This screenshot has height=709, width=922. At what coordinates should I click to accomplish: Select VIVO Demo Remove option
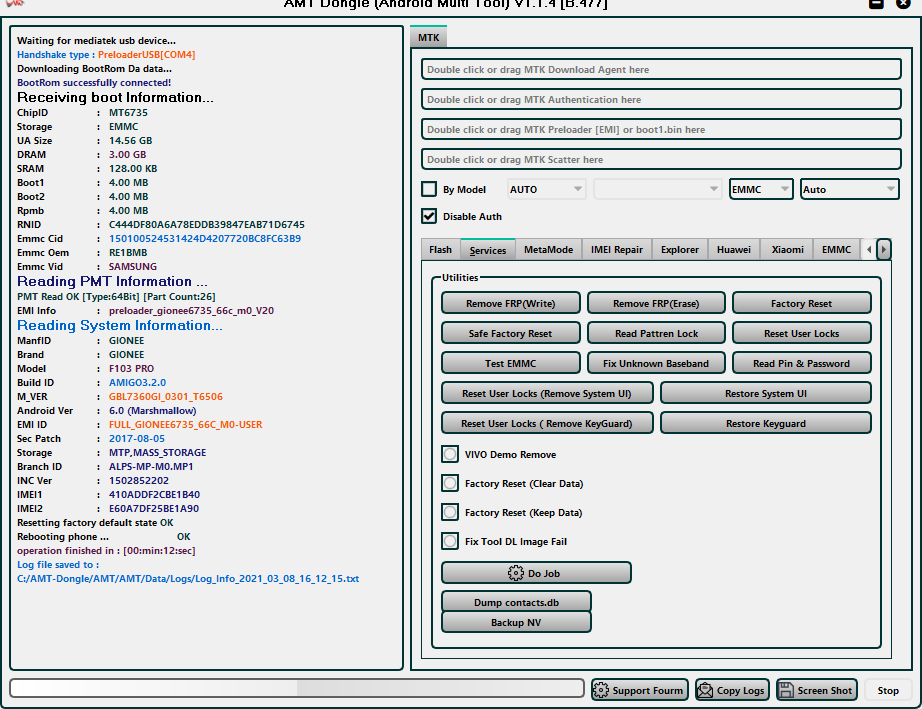[x=450, y=454]
